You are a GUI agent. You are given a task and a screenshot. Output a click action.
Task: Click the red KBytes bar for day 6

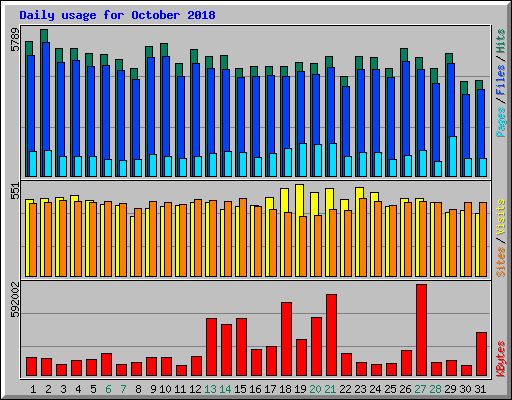(x=106, y=365)
